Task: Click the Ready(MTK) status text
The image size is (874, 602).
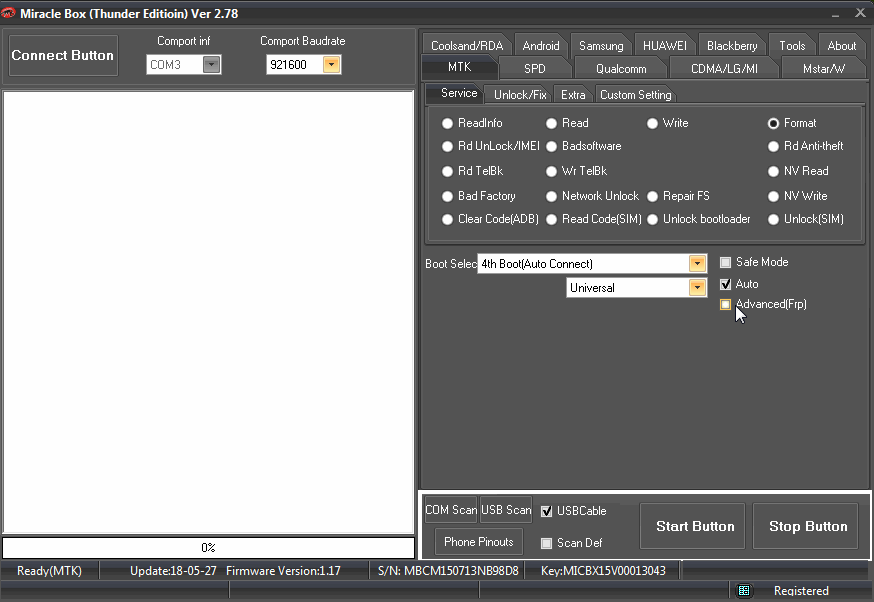Action: click(49, 571)
